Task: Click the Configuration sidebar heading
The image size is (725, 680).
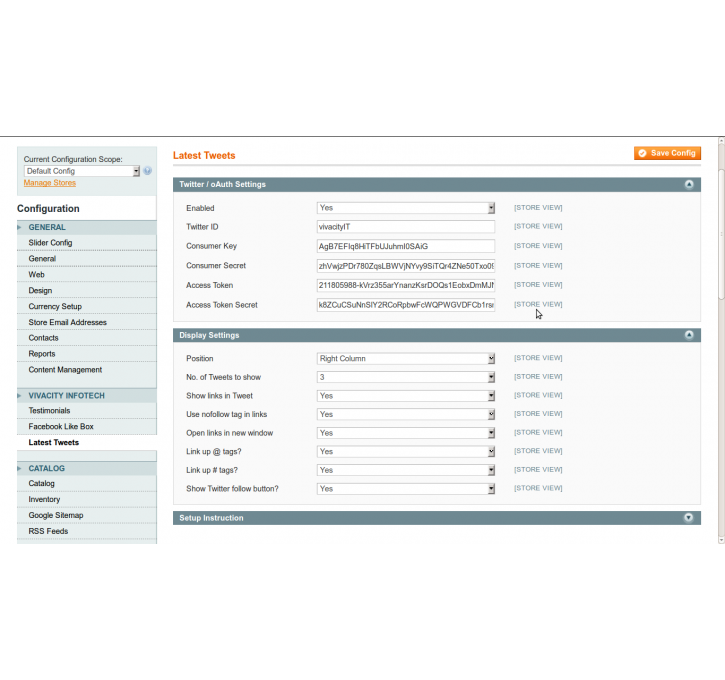Action: click(x=48, y=208)
